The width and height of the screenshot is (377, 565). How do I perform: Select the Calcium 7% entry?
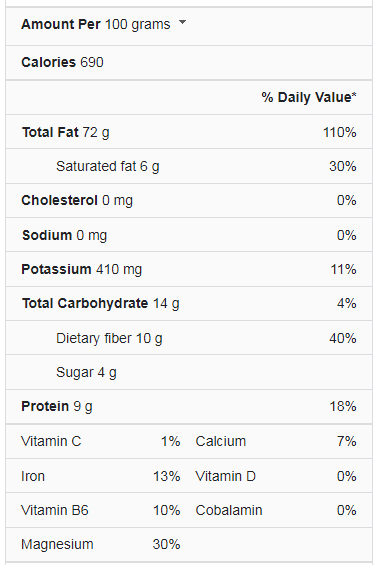pyautogui.click(x=276, y=441)
